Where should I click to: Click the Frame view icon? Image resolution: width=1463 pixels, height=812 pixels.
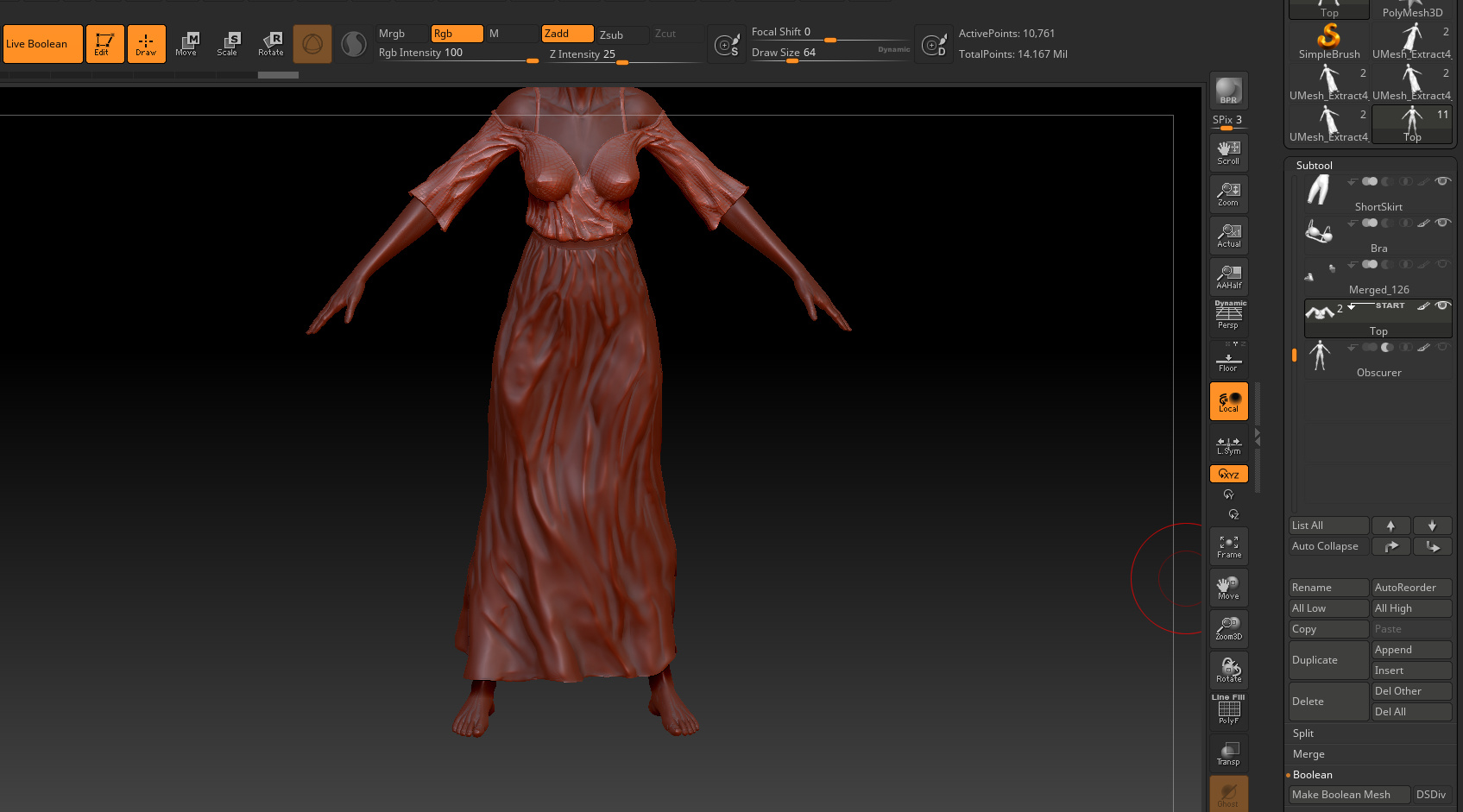pos(1228,546)
